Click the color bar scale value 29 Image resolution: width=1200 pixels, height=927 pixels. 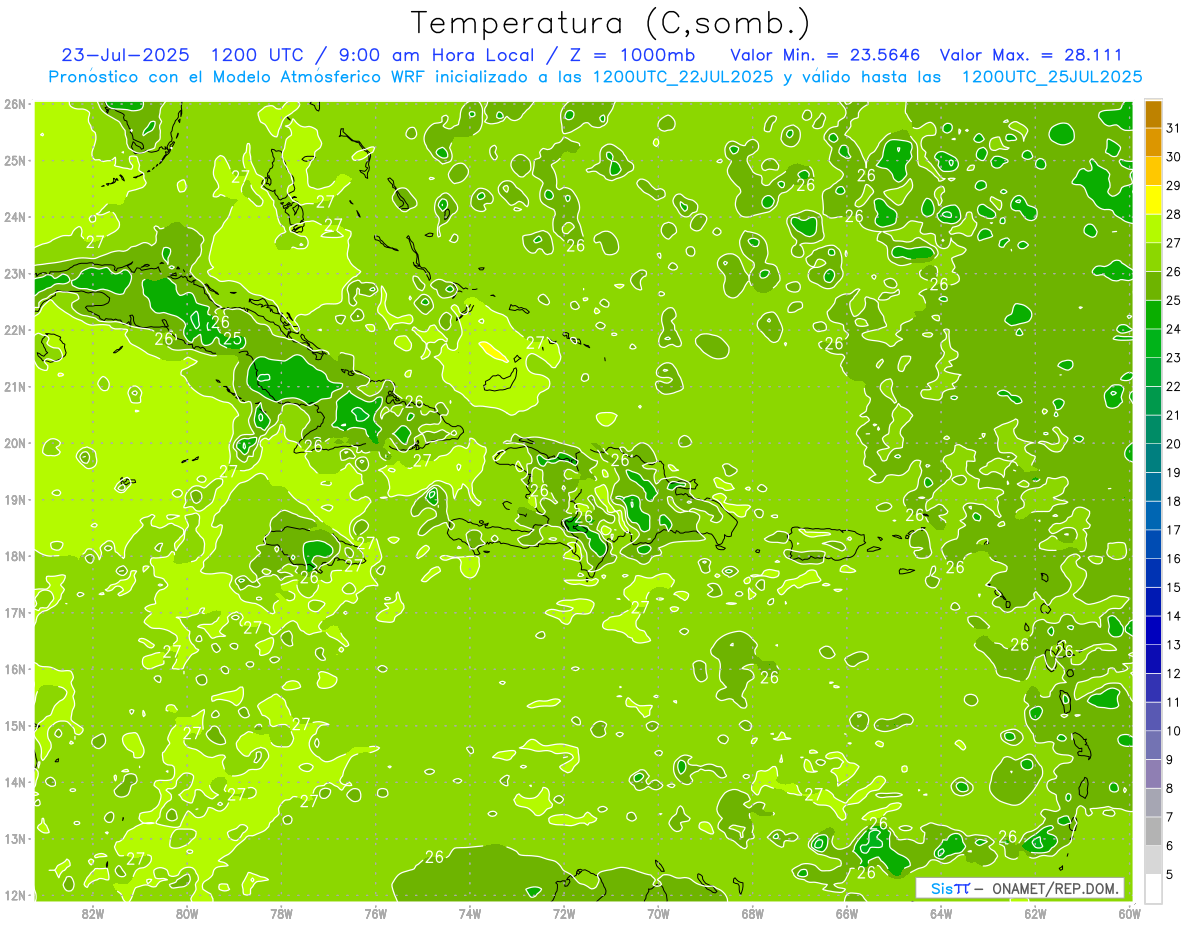coord(1174,186)
